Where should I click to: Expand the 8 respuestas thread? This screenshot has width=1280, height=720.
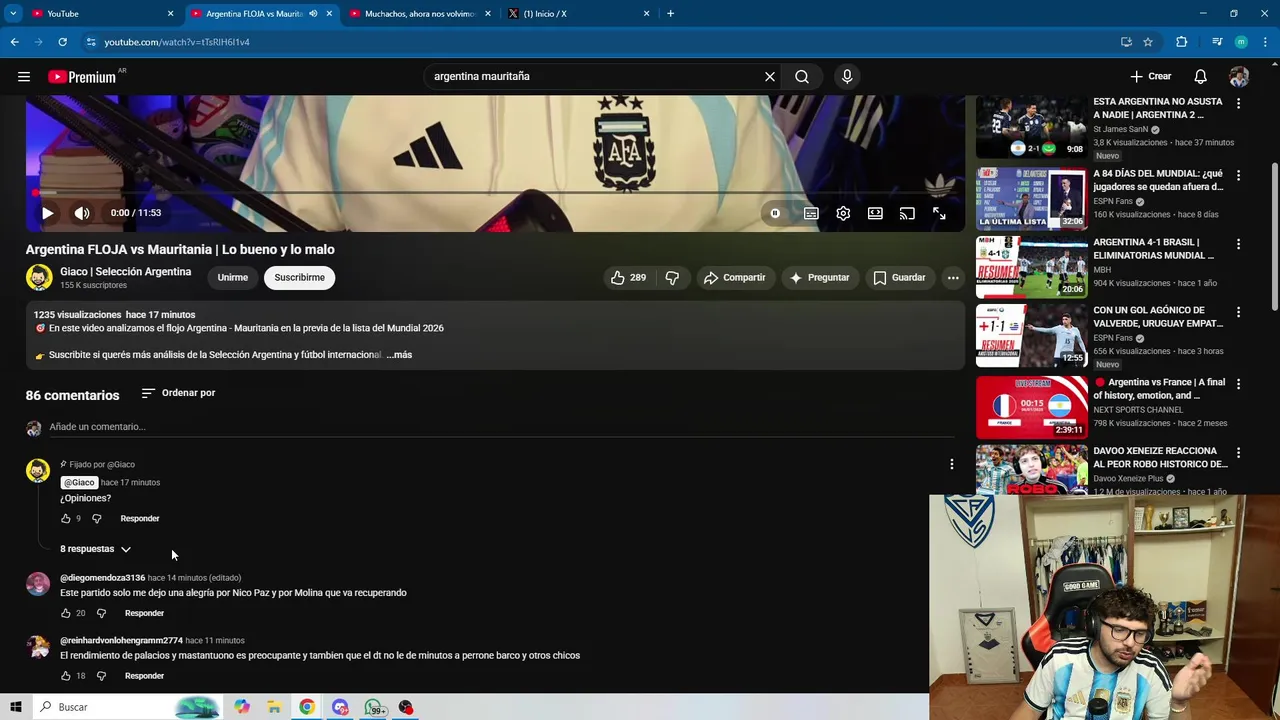tap(95, 549)
